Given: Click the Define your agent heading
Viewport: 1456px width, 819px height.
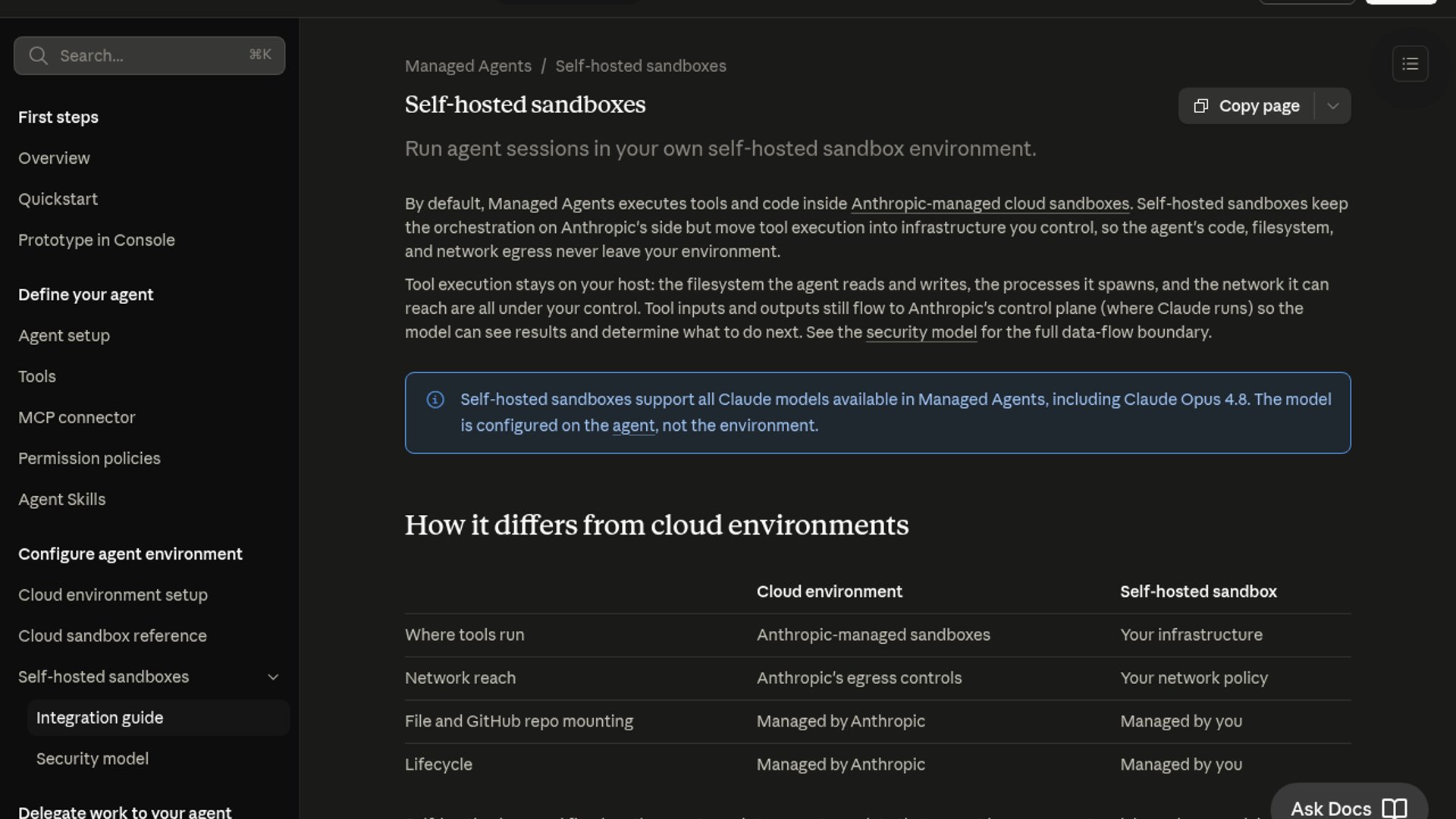Looking at the screenshot, I should click(86, 295).
